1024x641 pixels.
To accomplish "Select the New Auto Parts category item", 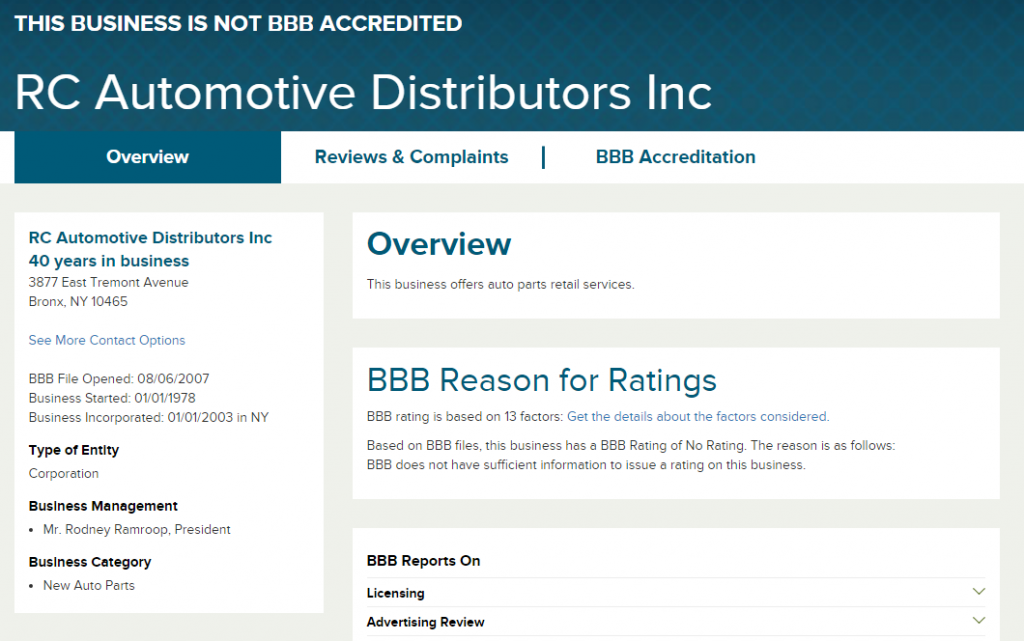I will pos(88,585).
